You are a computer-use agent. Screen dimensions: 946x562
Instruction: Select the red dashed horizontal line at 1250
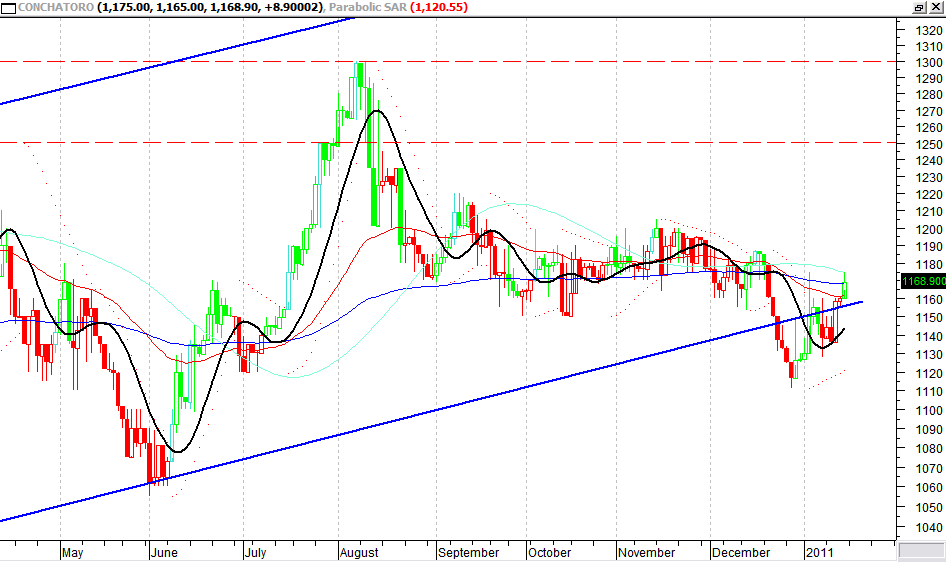[x=448, y=143]
